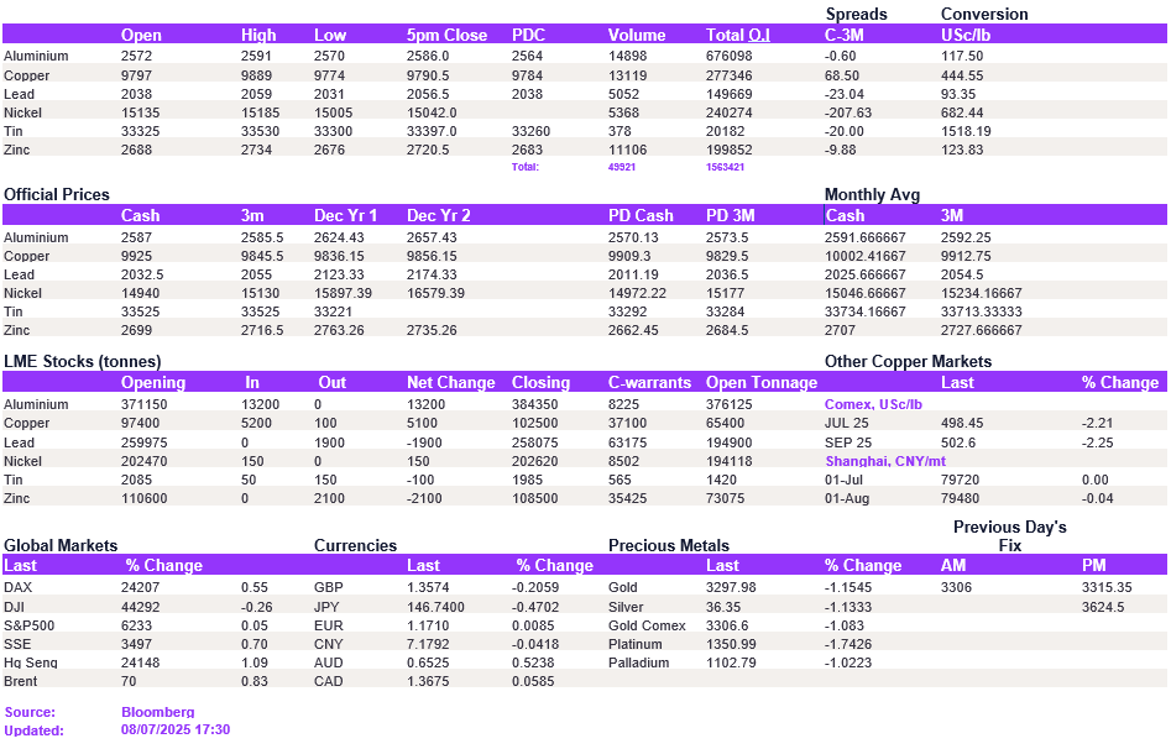
Task: Select Tin PD Cash value 33292
Action: (x=627, y=312)
